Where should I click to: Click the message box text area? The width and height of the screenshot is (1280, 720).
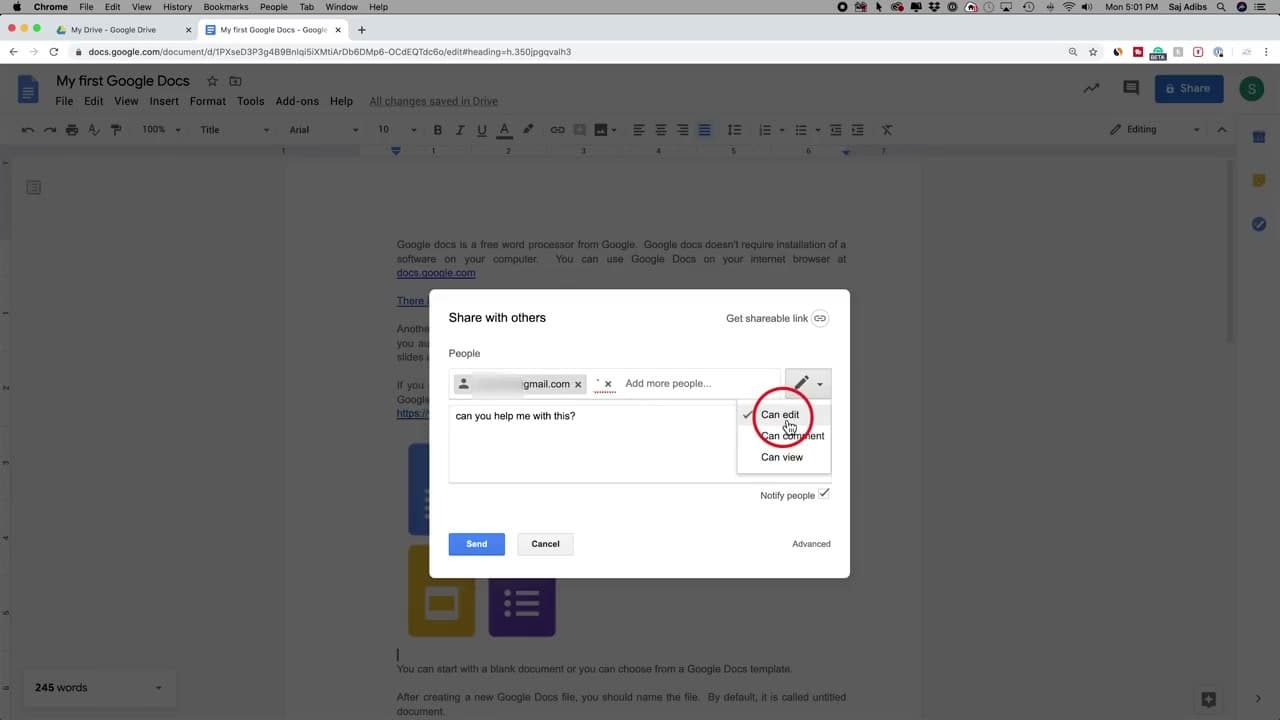[x=592, y=443]
